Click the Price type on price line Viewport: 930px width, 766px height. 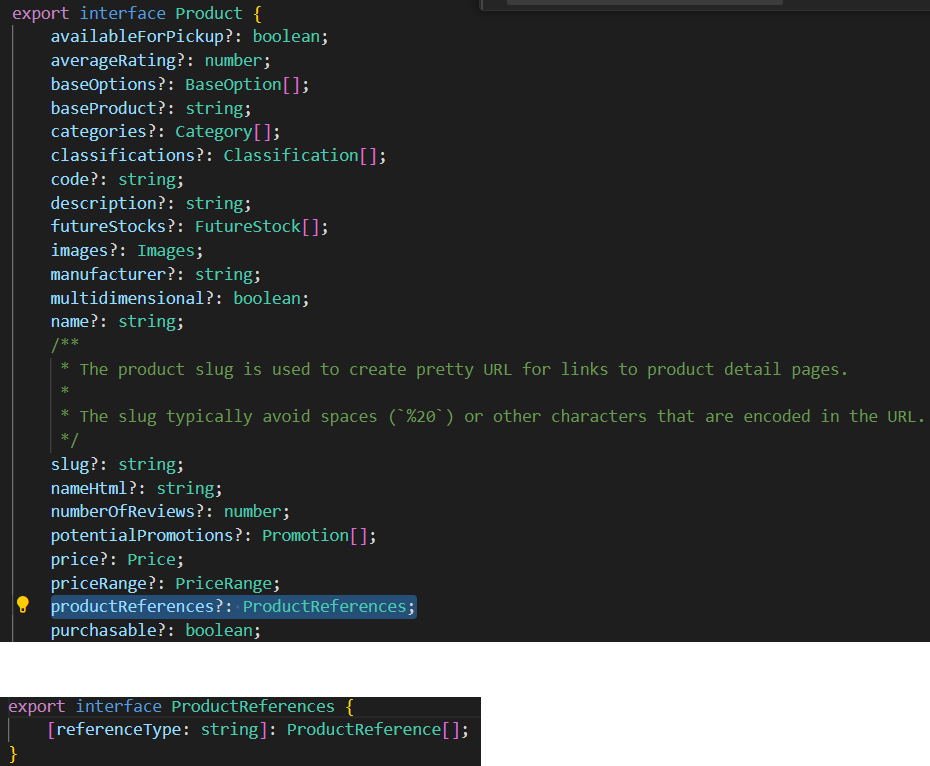click(x=152, y=559)
